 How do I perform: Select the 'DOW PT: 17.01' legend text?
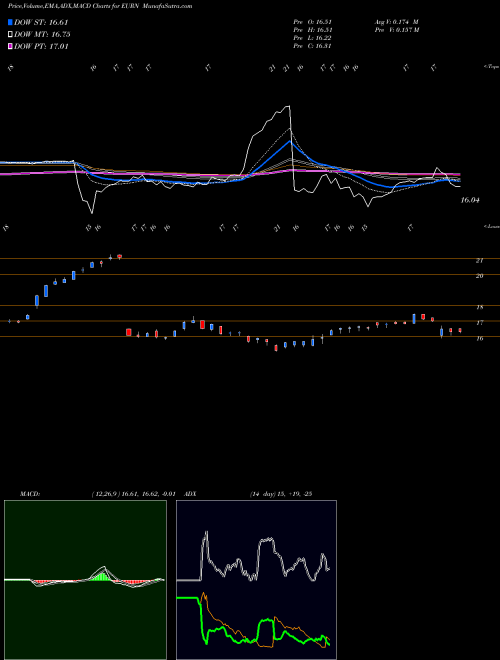tap(41, 46)
